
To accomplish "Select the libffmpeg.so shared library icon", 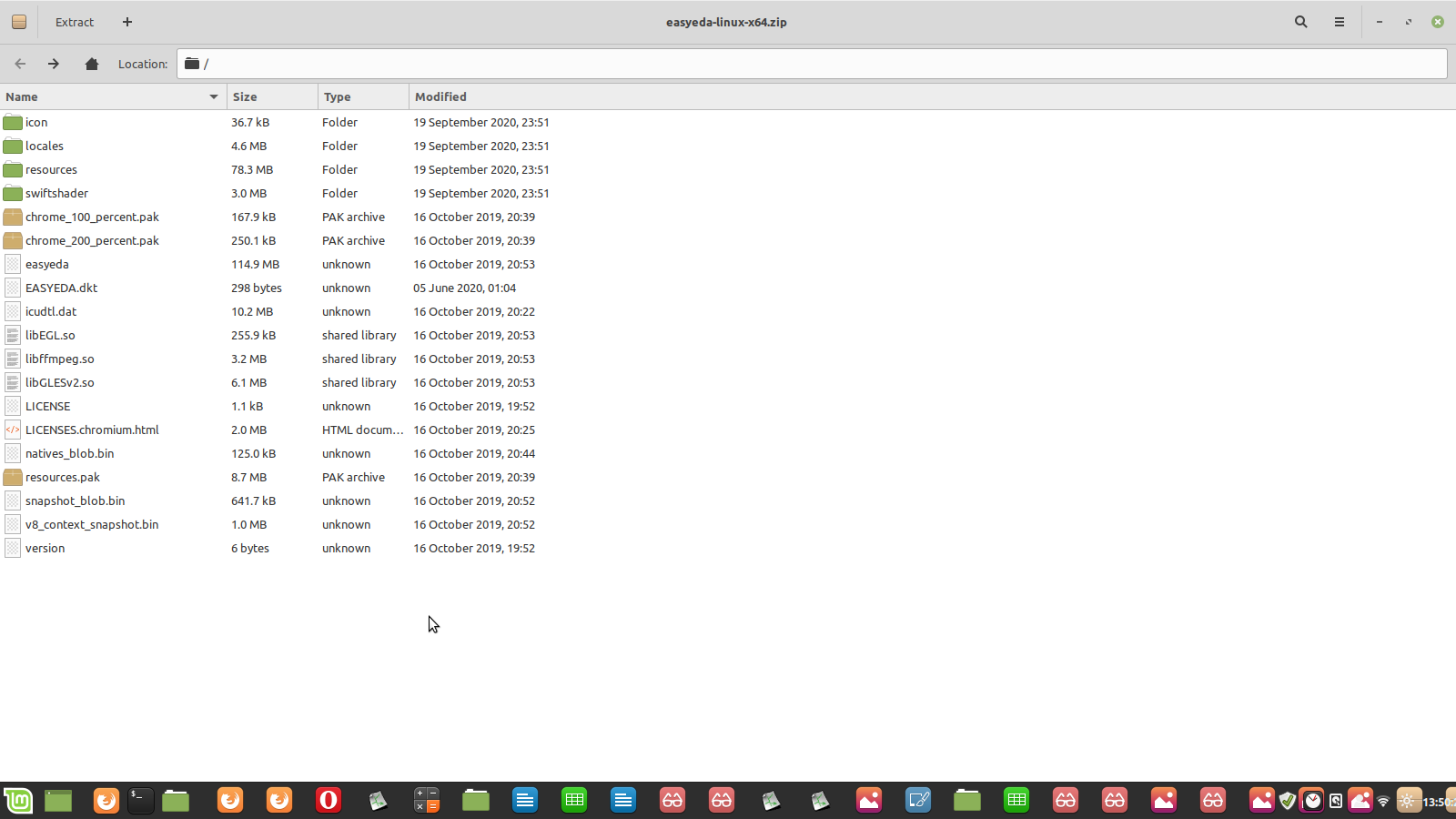I will point(13,359).
